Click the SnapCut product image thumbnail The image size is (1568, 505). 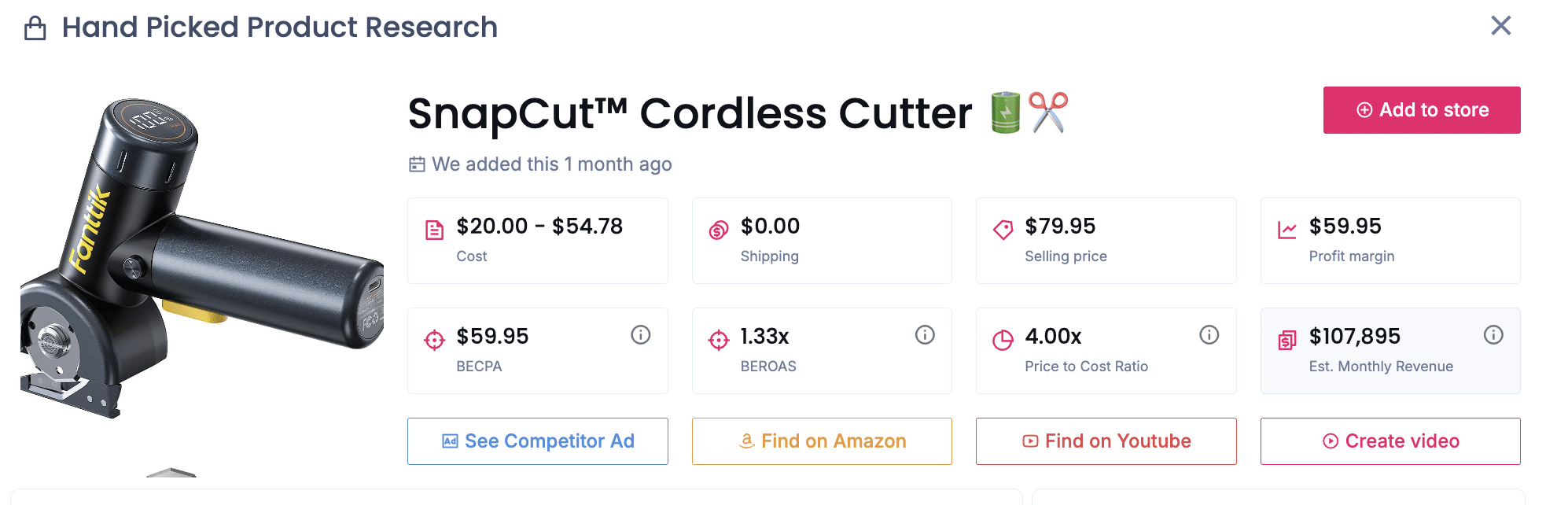click(197, 267)
